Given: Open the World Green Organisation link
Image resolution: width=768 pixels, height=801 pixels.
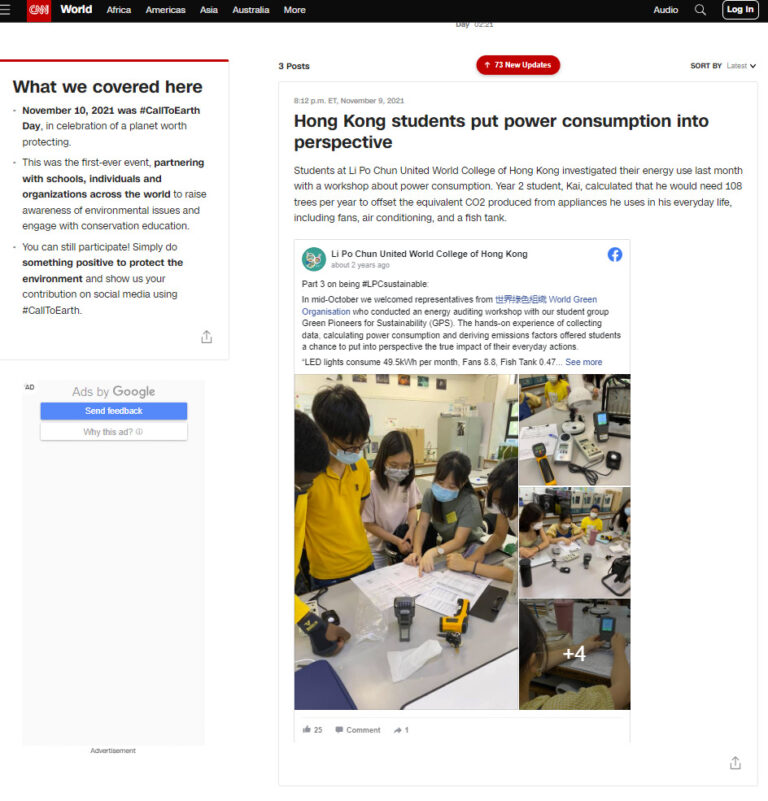Looking at the screenshot, I should tap(546, 299).
